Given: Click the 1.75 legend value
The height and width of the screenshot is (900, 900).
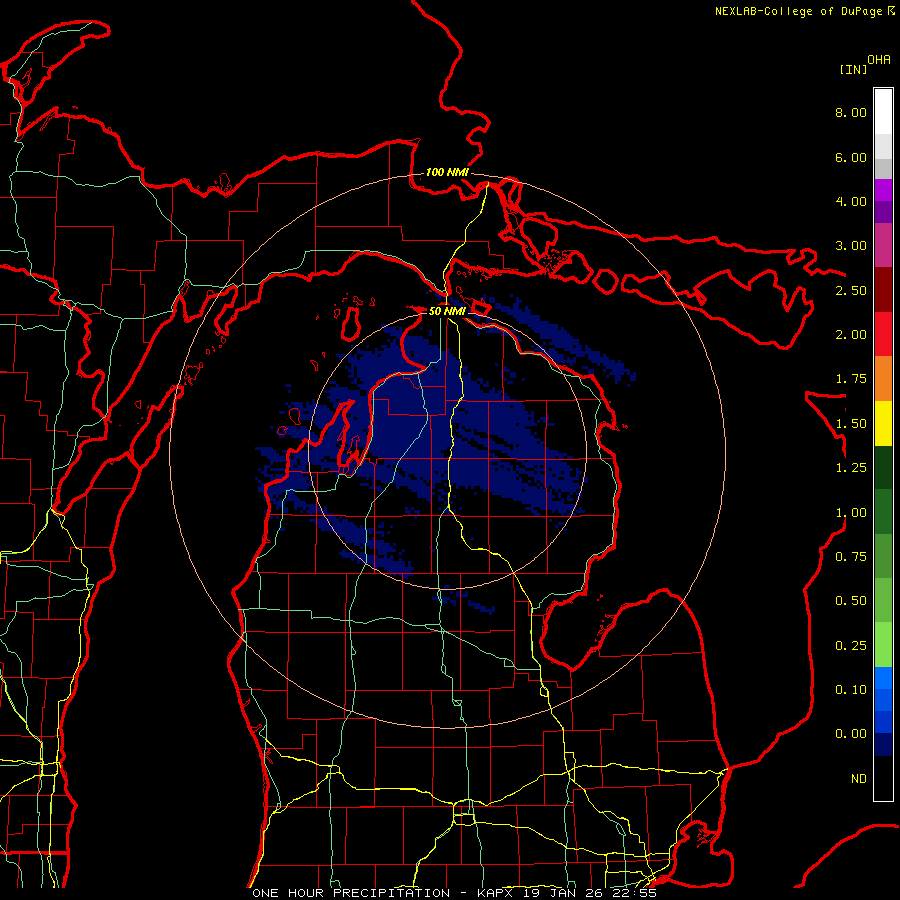Looking at the screenshot, I should (851, 379).
